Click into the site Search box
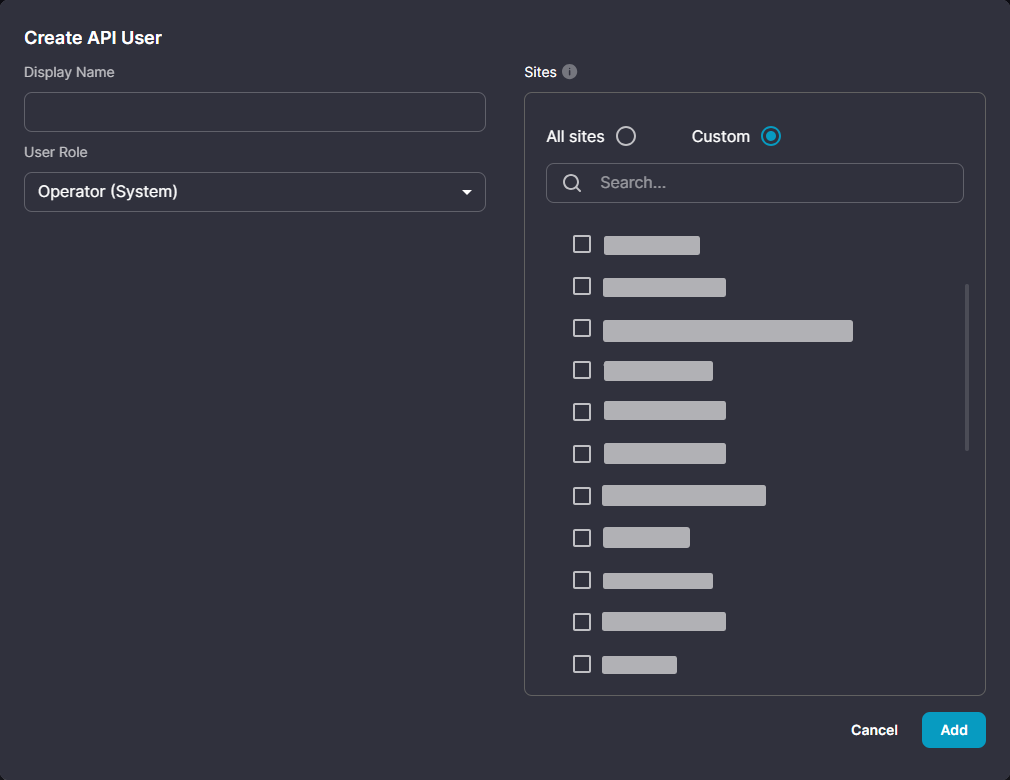Screen dimensions: 1010x780 (770, 183)
